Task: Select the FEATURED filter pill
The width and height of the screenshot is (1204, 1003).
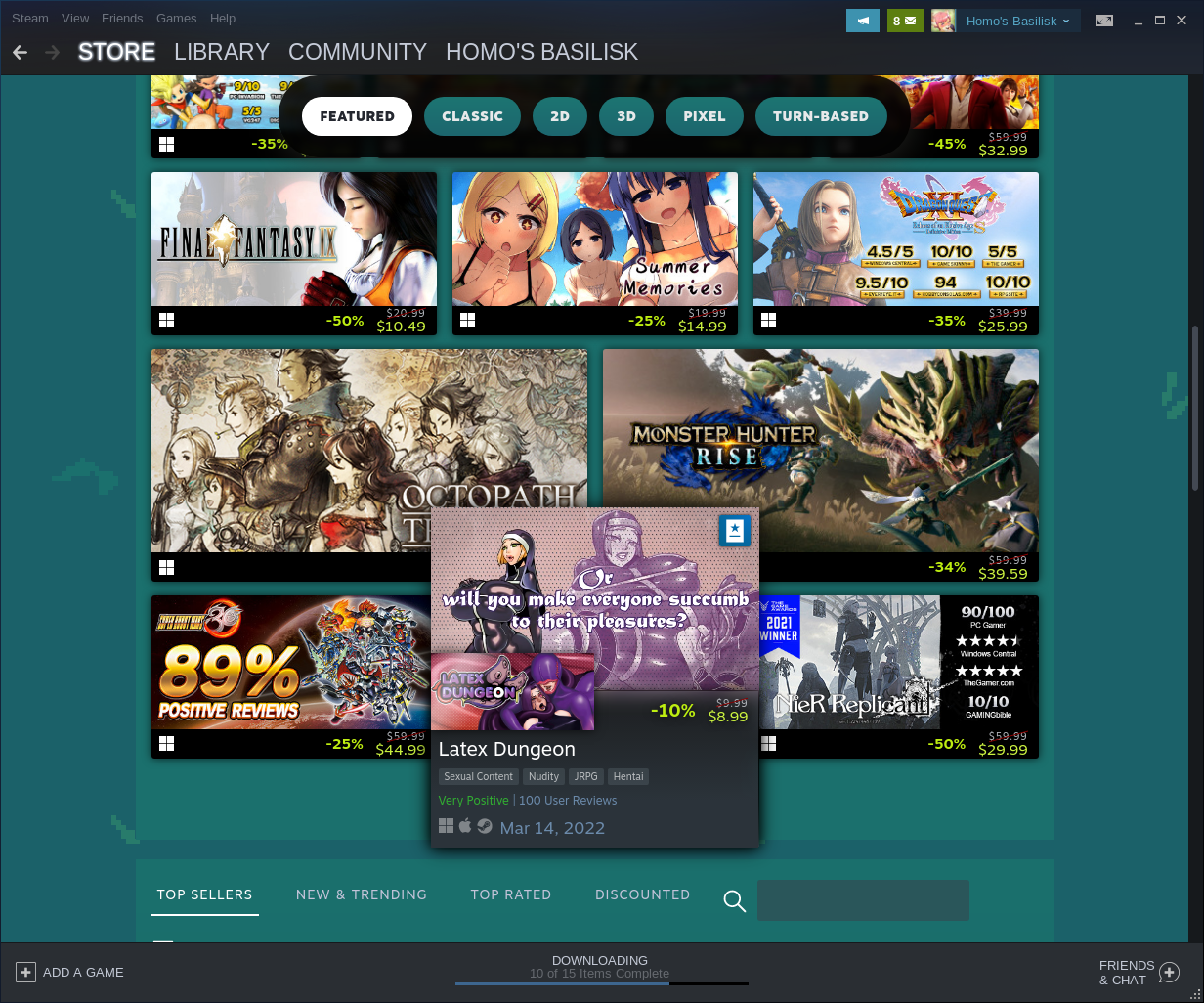Action: click(x=357, y=116)
